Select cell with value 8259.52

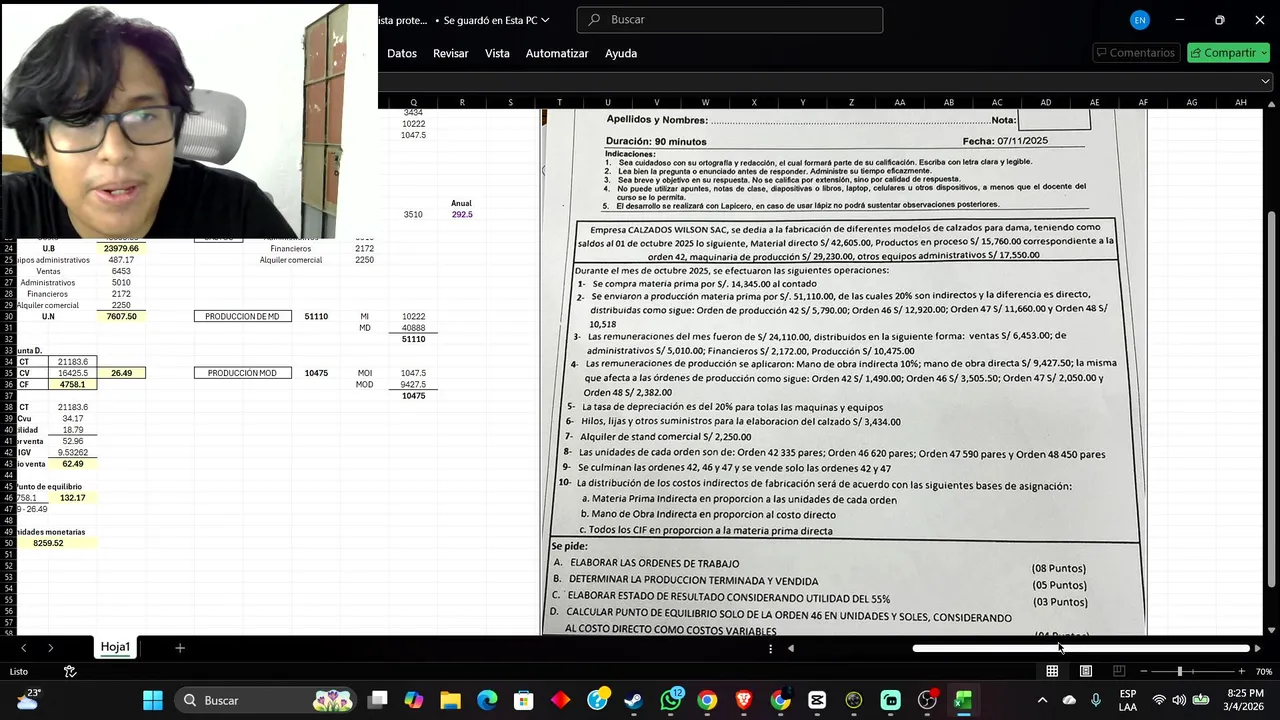coord(48,543)
